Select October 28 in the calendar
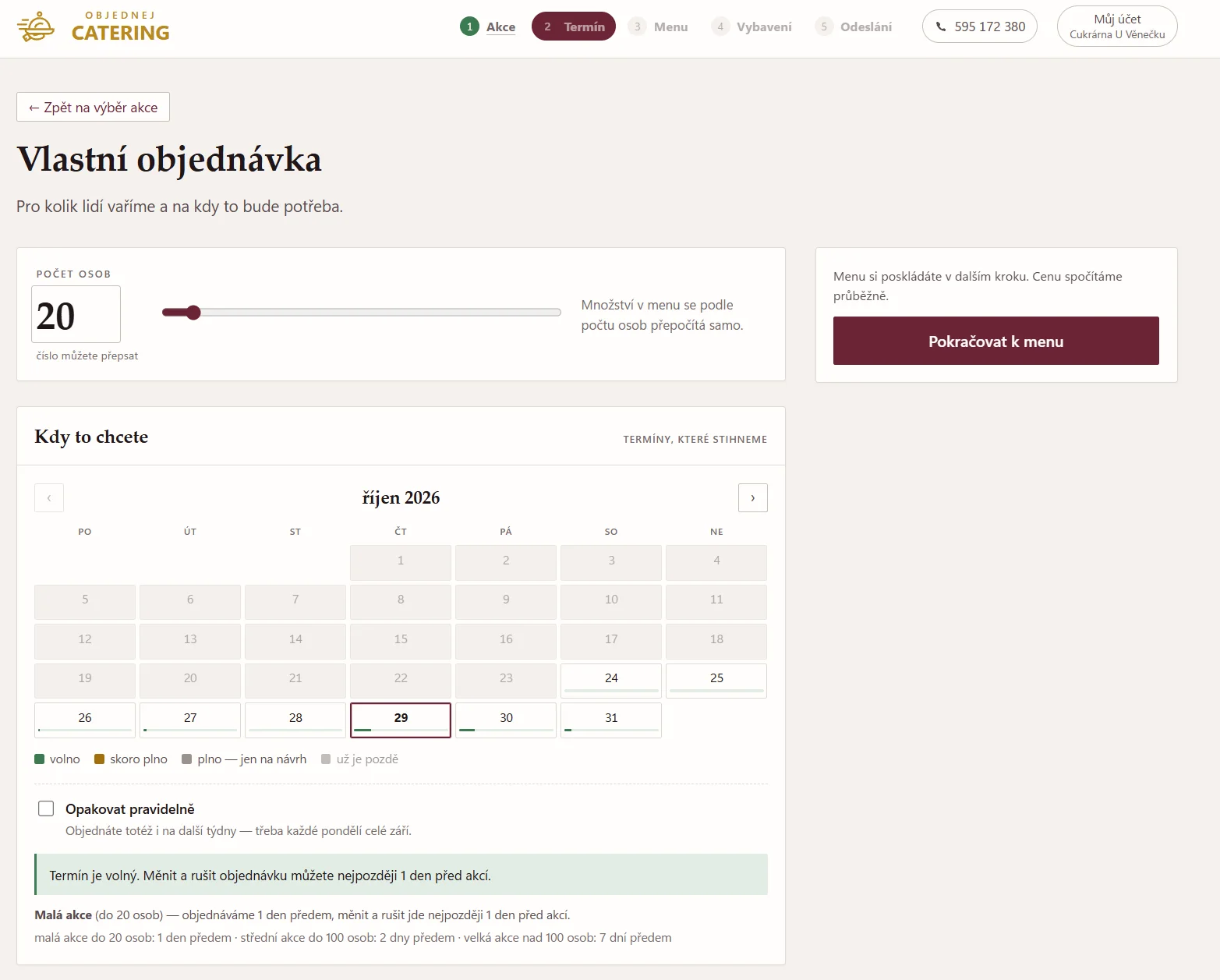Image resolution: width=1220 pixels, height=980 pixels. (x=295, y=720)
